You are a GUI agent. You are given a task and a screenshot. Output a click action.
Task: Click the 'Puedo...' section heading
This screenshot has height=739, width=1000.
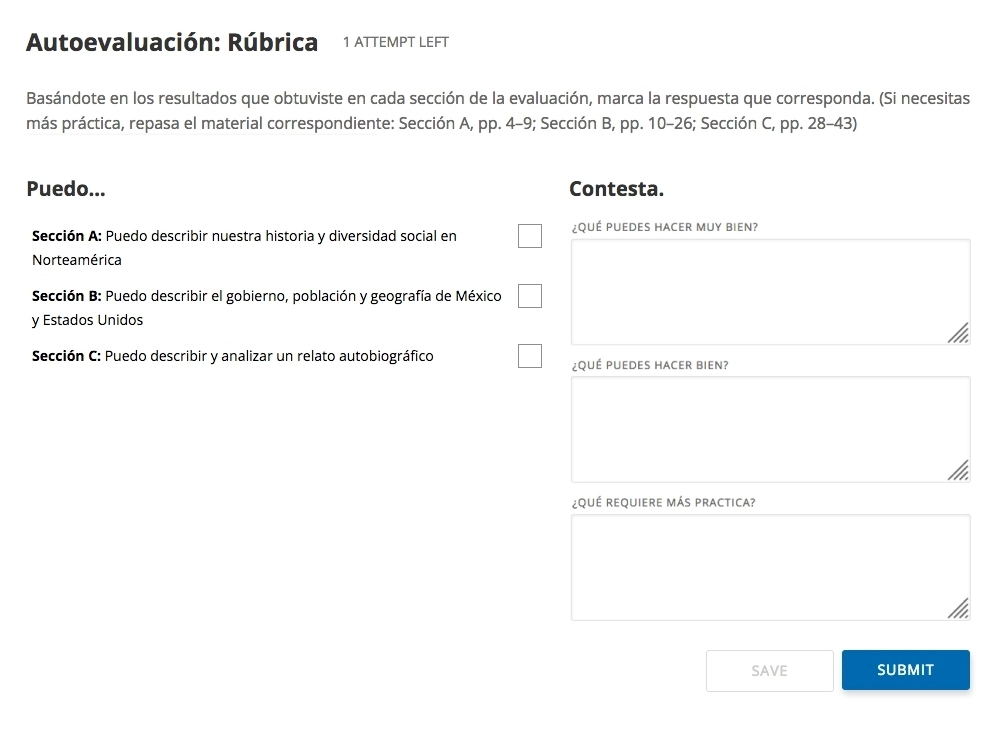click(x=66, y=189)
